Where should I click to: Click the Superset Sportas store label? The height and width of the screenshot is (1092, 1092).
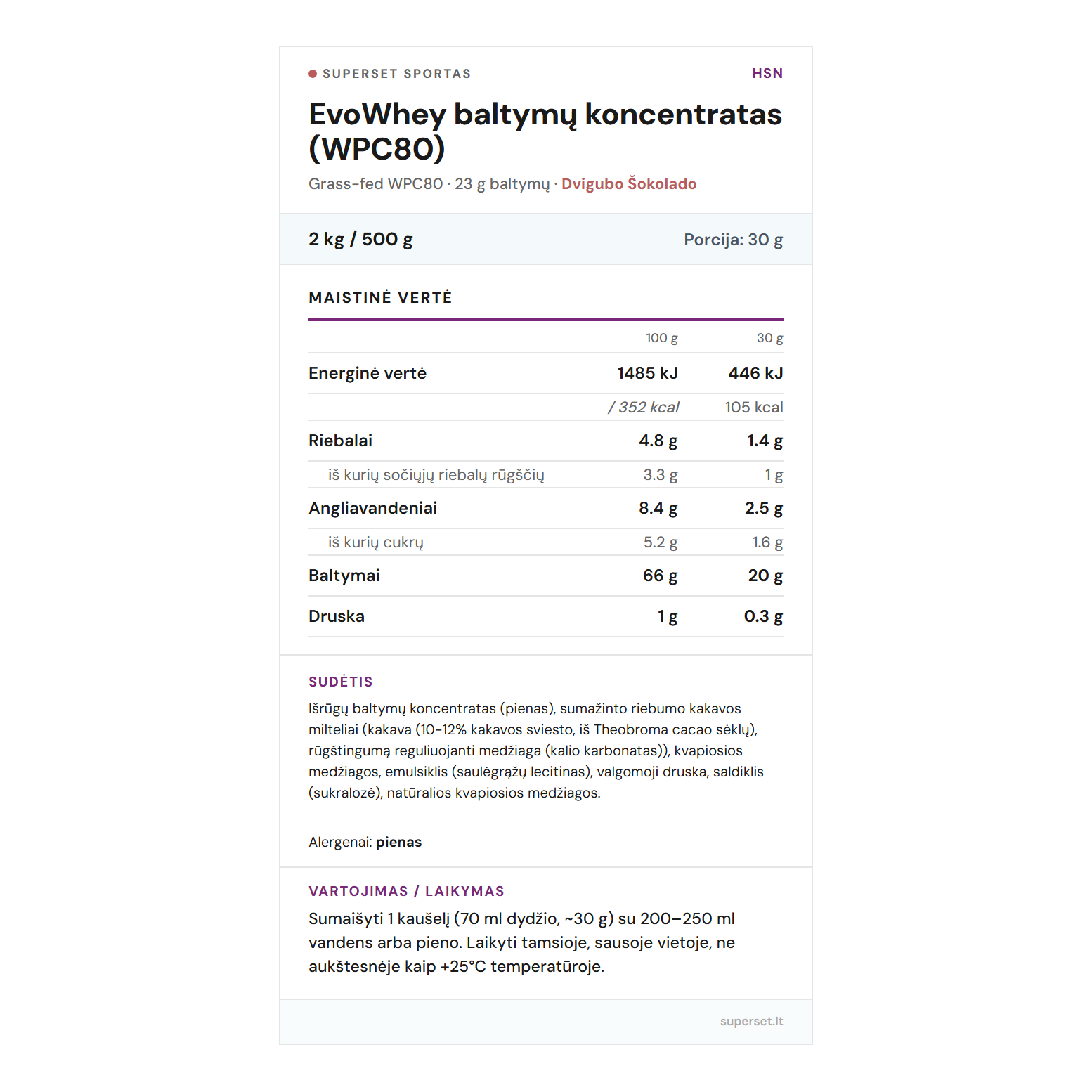tap(396, 74)
